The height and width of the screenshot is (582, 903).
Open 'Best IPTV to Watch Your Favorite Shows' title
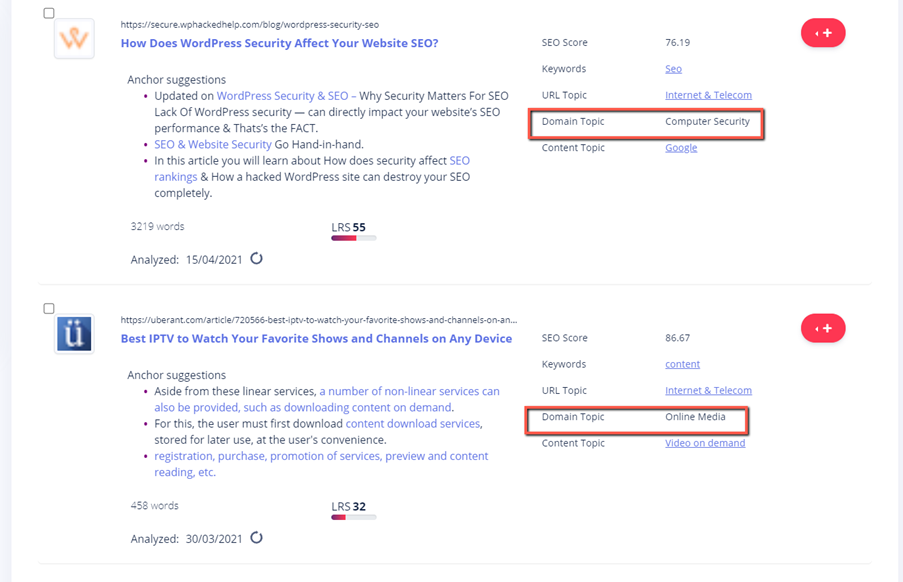(x=316, y=338)
